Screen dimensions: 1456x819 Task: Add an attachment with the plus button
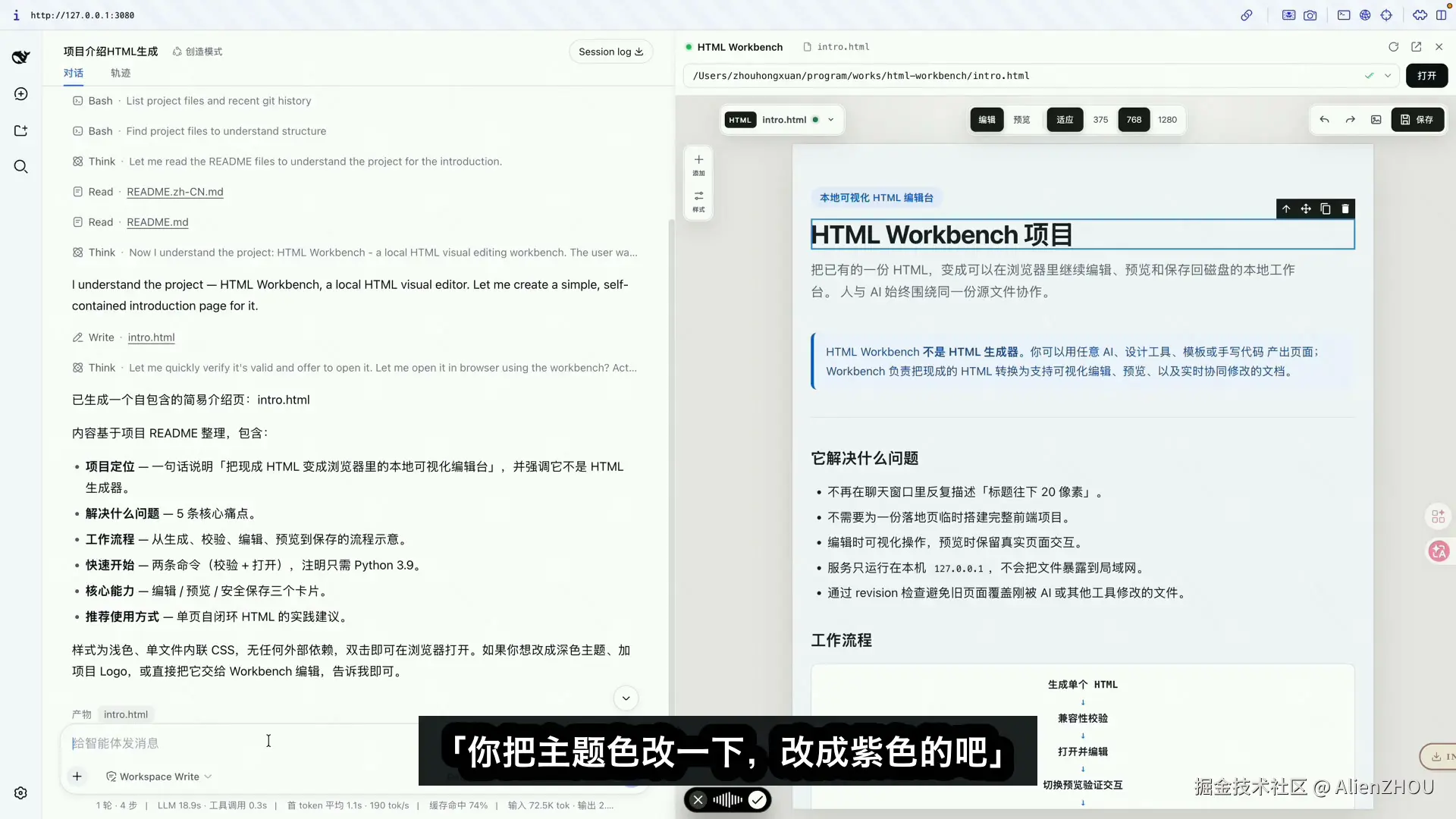pos(77,777)
